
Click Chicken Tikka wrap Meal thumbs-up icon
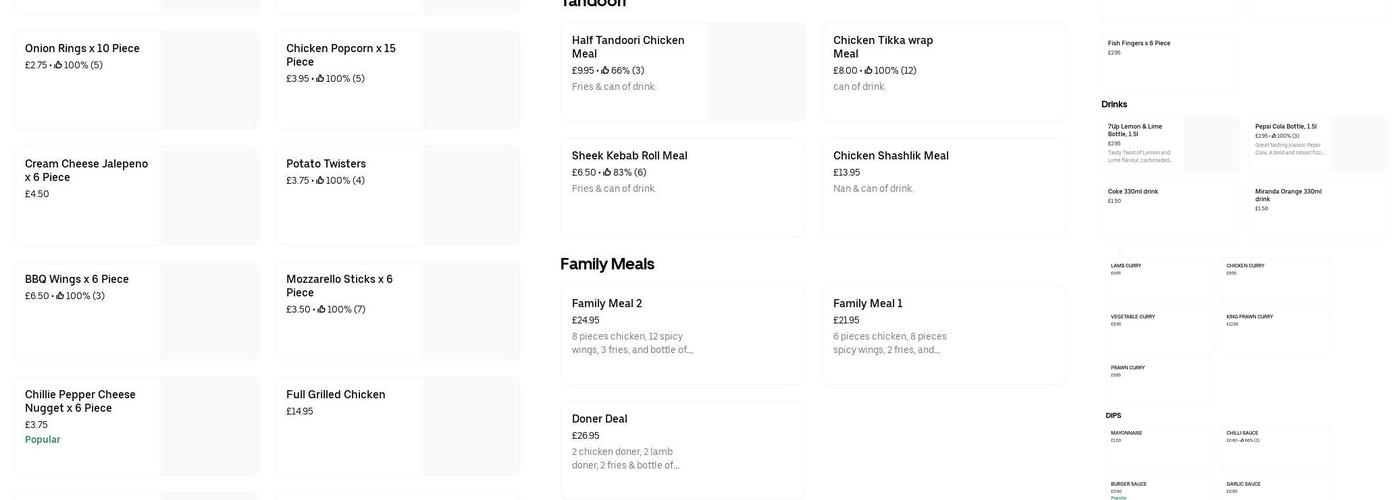[x=868, y=71]
